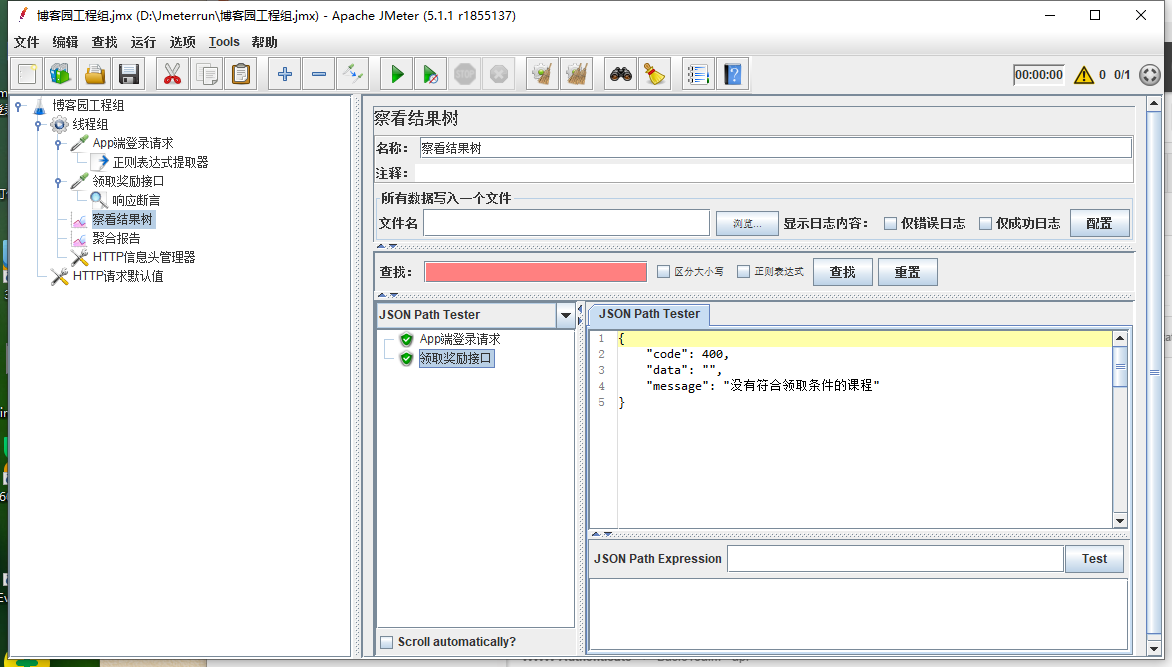Open the Function helper list icon
This screenshot has width=1172, height=667.
698,74
